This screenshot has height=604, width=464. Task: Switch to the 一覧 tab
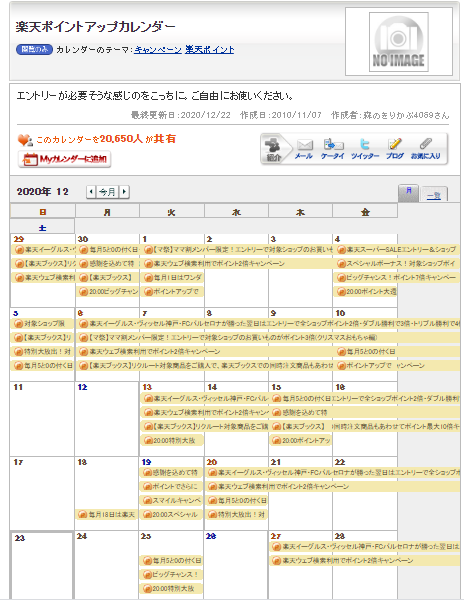coord(434,194)
